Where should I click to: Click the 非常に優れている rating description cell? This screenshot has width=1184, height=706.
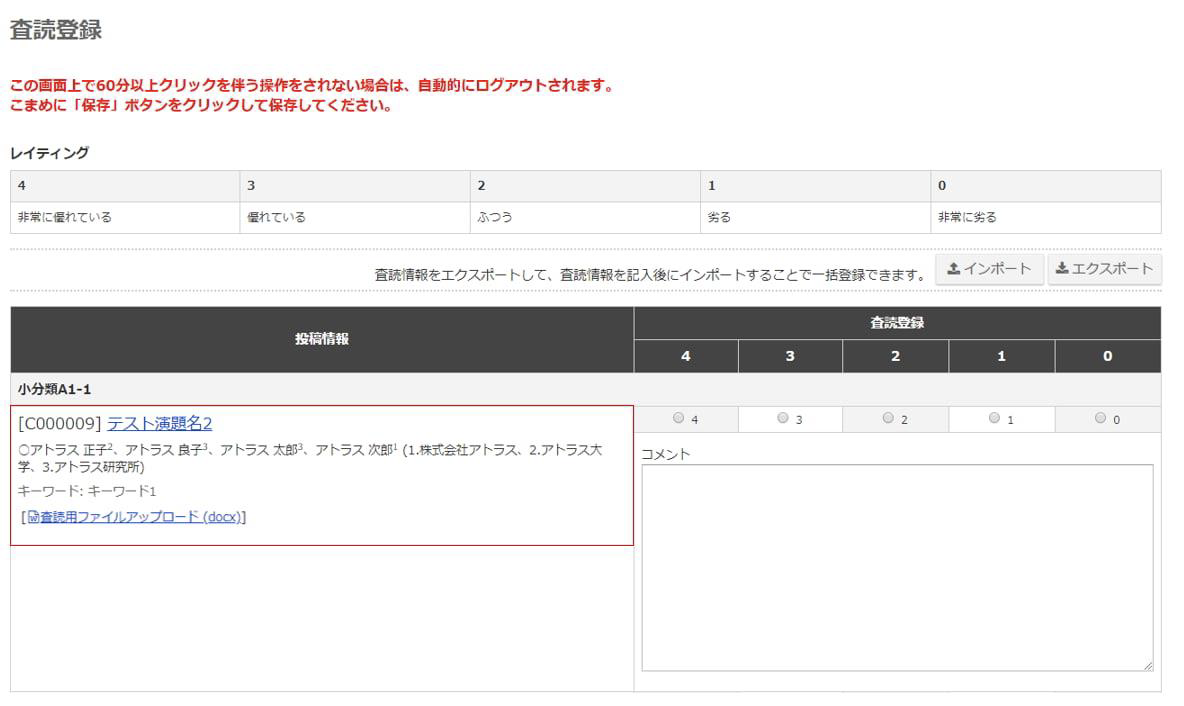[65, 217]
